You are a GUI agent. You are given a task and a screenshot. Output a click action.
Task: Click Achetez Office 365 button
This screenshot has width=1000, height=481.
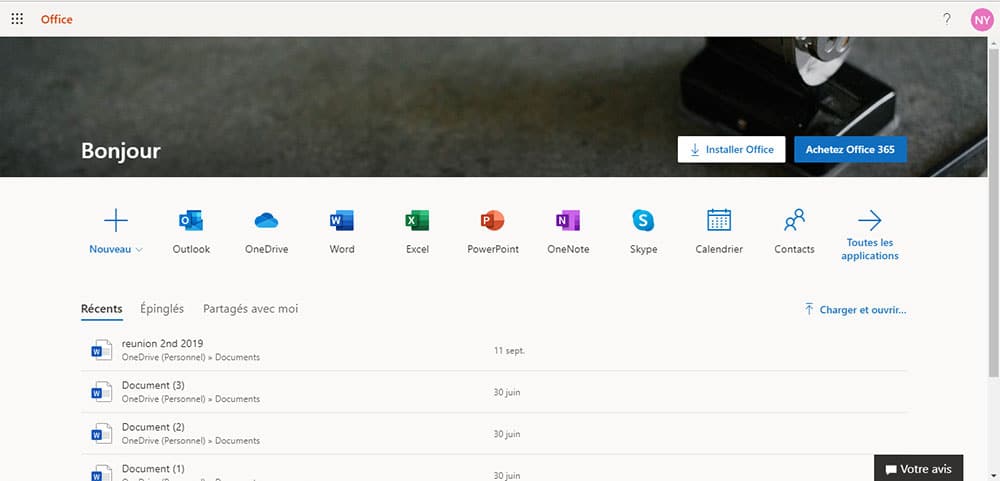pos(850,149)
